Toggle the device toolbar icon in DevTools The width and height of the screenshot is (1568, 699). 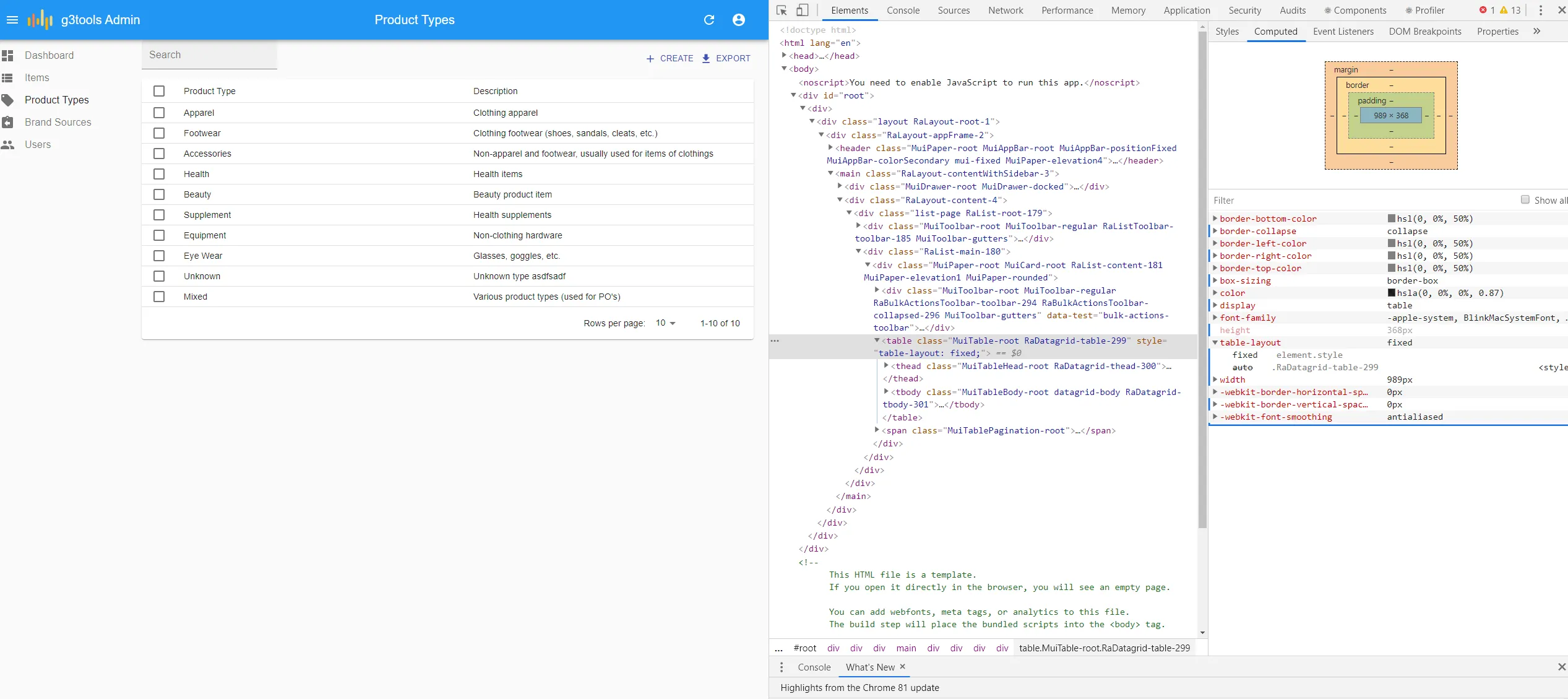coord(802,11)
